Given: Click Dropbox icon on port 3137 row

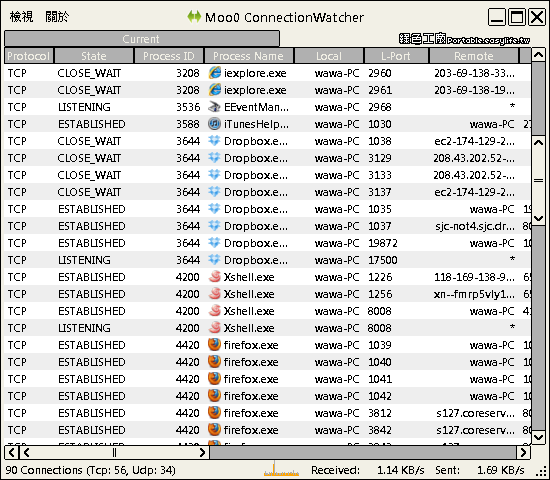Looking at the screenshot, I should 214,192.
